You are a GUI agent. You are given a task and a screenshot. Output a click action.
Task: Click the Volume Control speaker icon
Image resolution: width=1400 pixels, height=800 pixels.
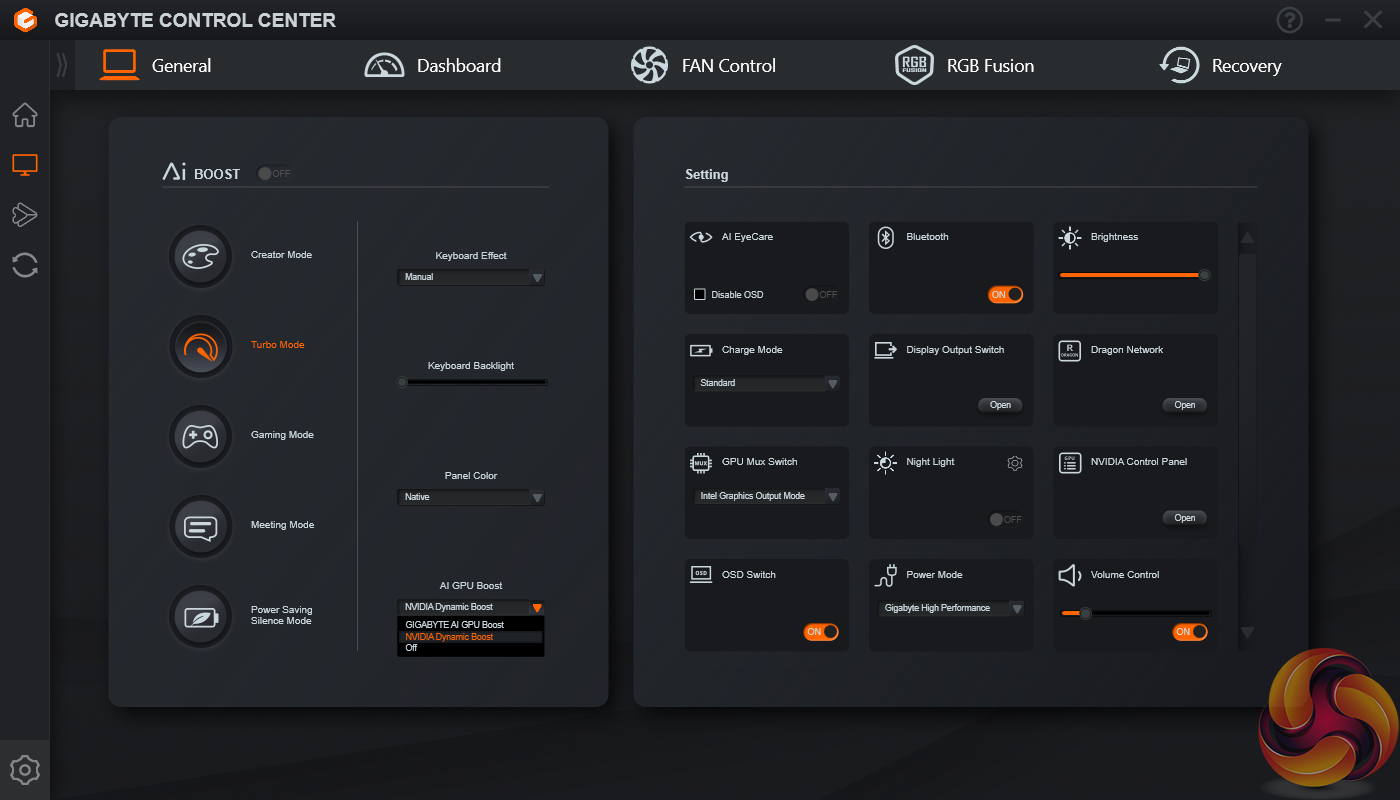1071,576
